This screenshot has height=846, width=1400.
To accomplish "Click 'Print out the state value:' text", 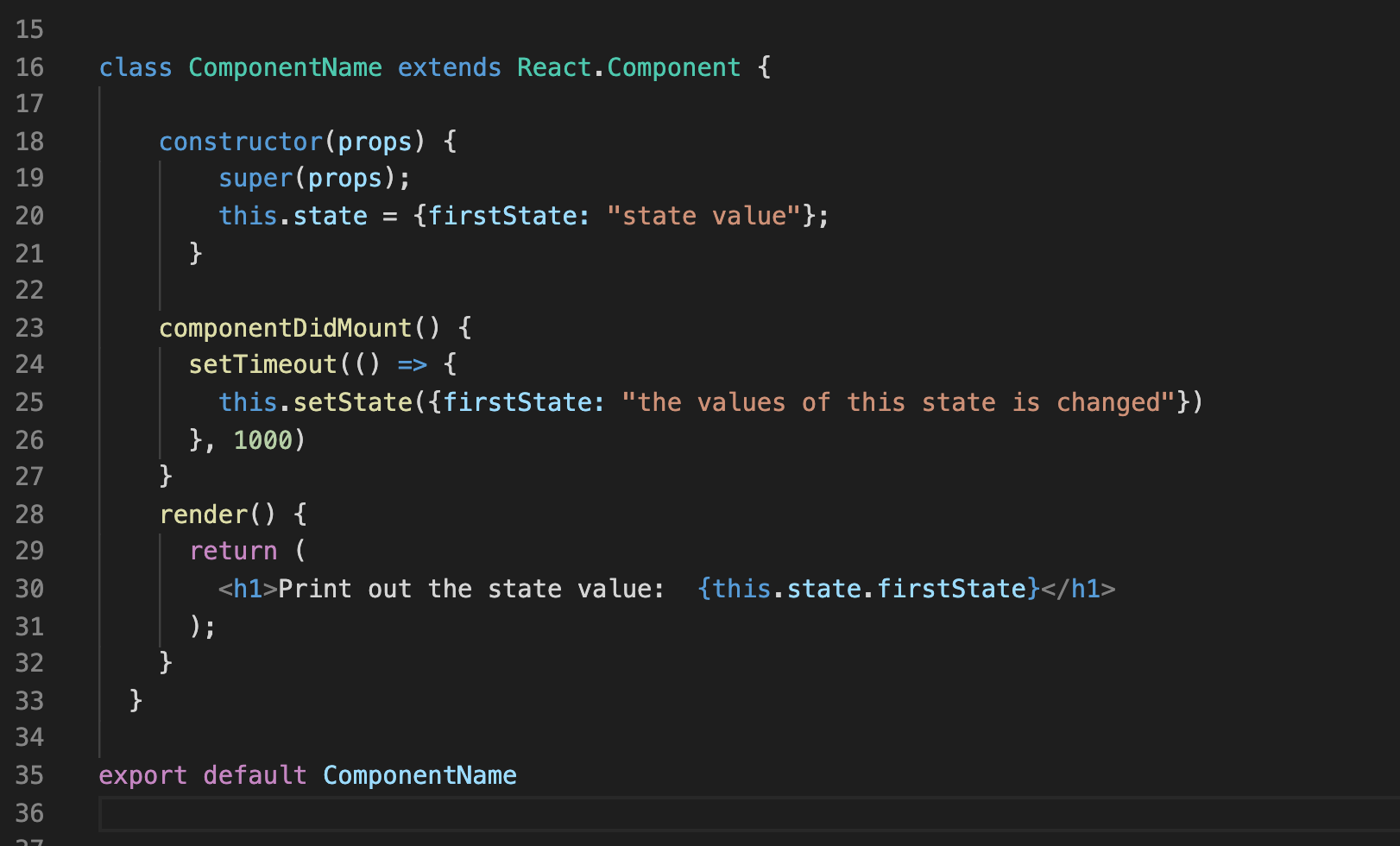I will tap(471, 589).
